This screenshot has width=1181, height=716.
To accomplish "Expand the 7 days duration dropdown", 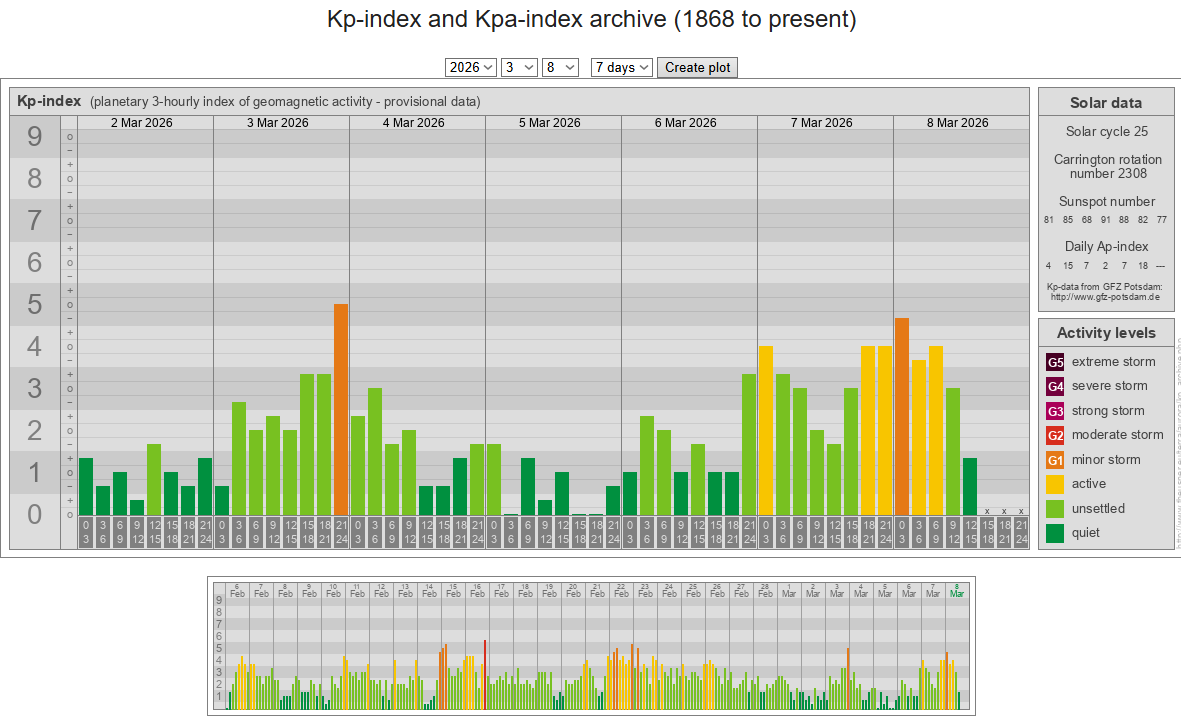I will (622, 67).
